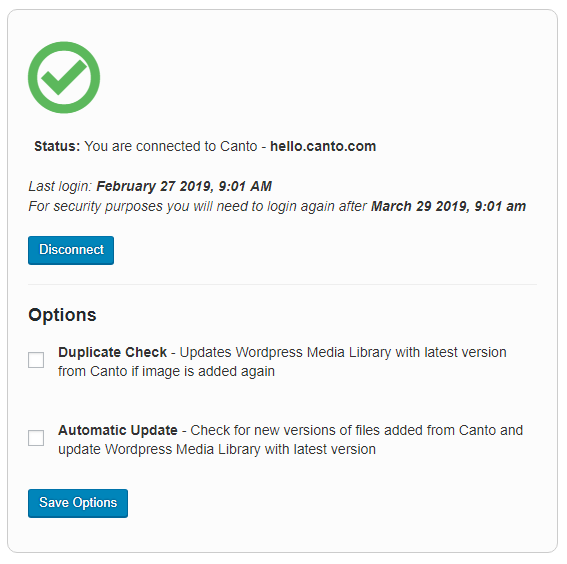567x564 pixels.
Task: Click 'Updates Wordpress Media Library with latest version' text
Action: pyautogui.click(x=343, y=352)
